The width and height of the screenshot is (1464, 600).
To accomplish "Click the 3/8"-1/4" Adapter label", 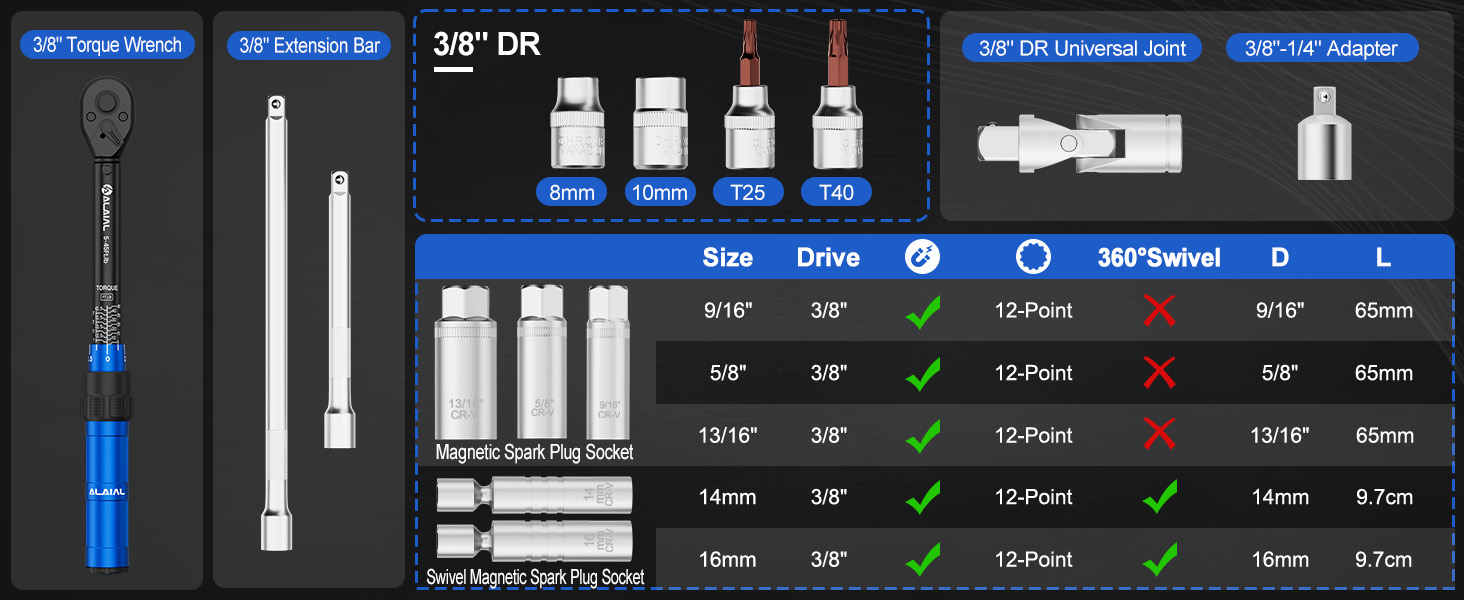I will pos(1322,47).
